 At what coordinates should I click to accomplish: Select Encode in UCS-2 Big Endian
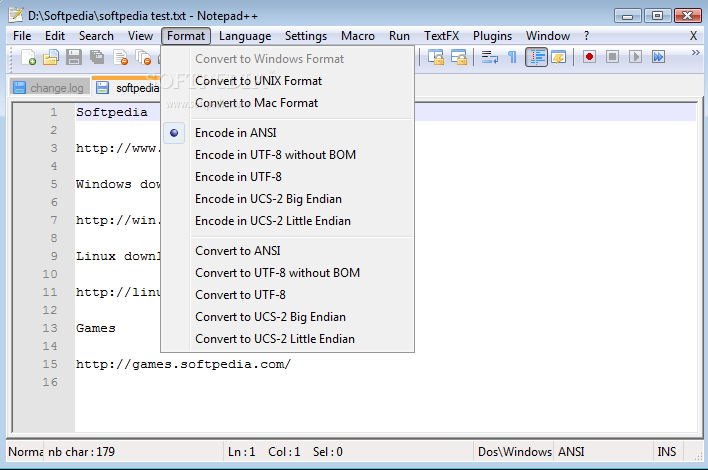coord(288,199)
